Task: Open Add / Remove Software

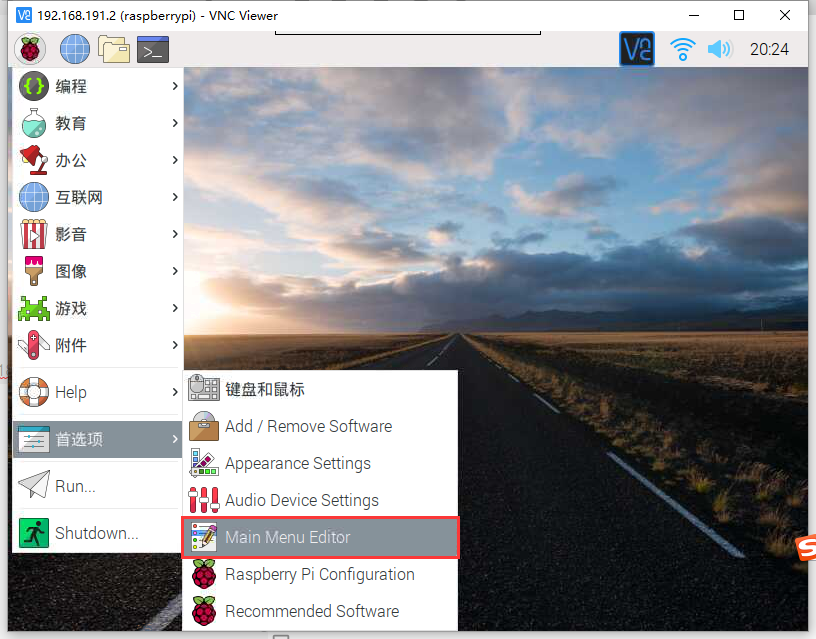Action: coord(320,426)
